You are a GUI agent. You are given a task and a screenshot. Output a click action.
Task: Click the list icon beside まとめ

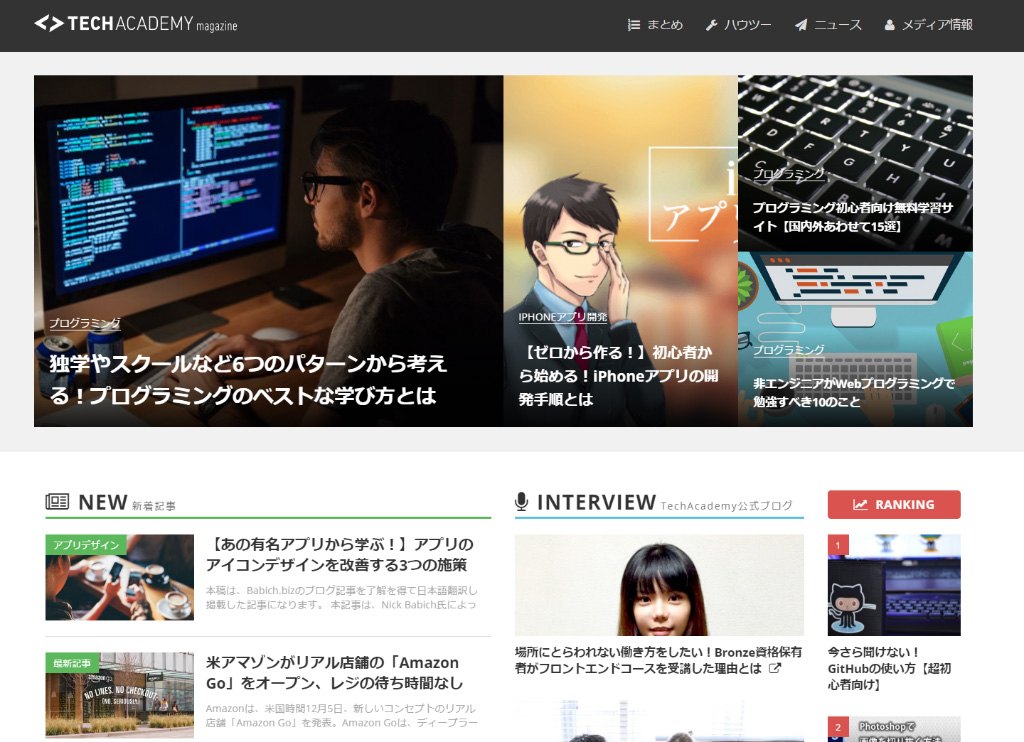pos(633,25)
